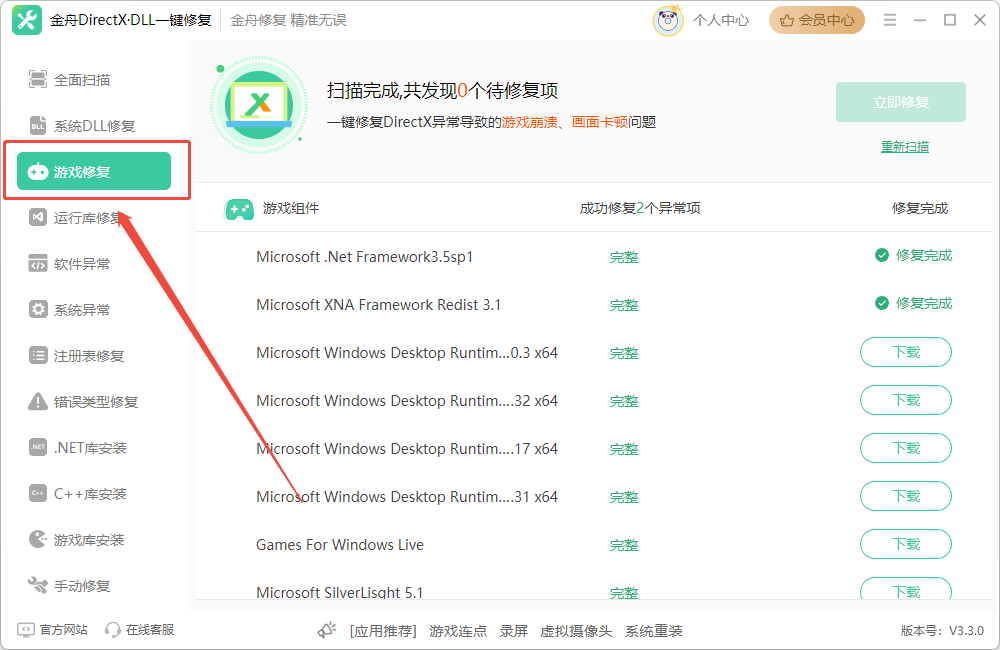
Task: Click the 官方网站 monitor icon
Action: point(26,630)
